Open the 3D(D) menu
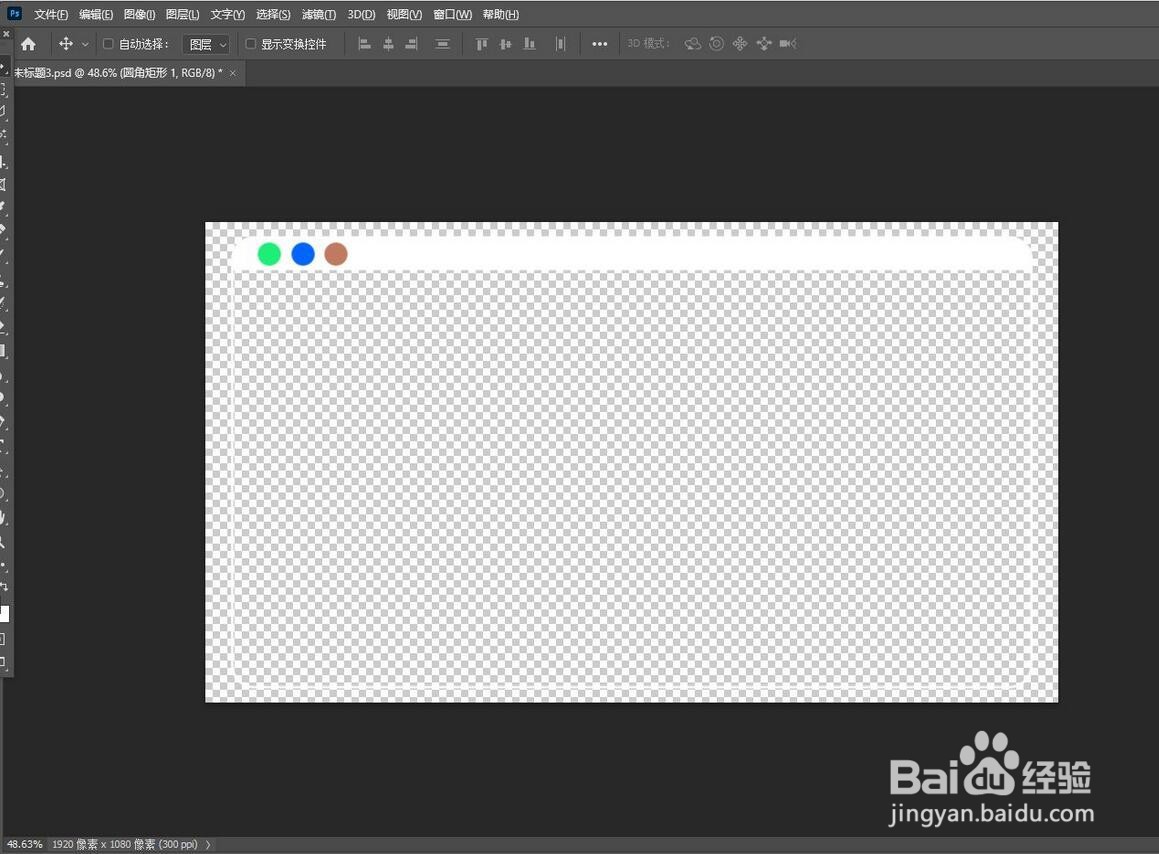This screenshot has width=1159, height=854. coord(361,14)
